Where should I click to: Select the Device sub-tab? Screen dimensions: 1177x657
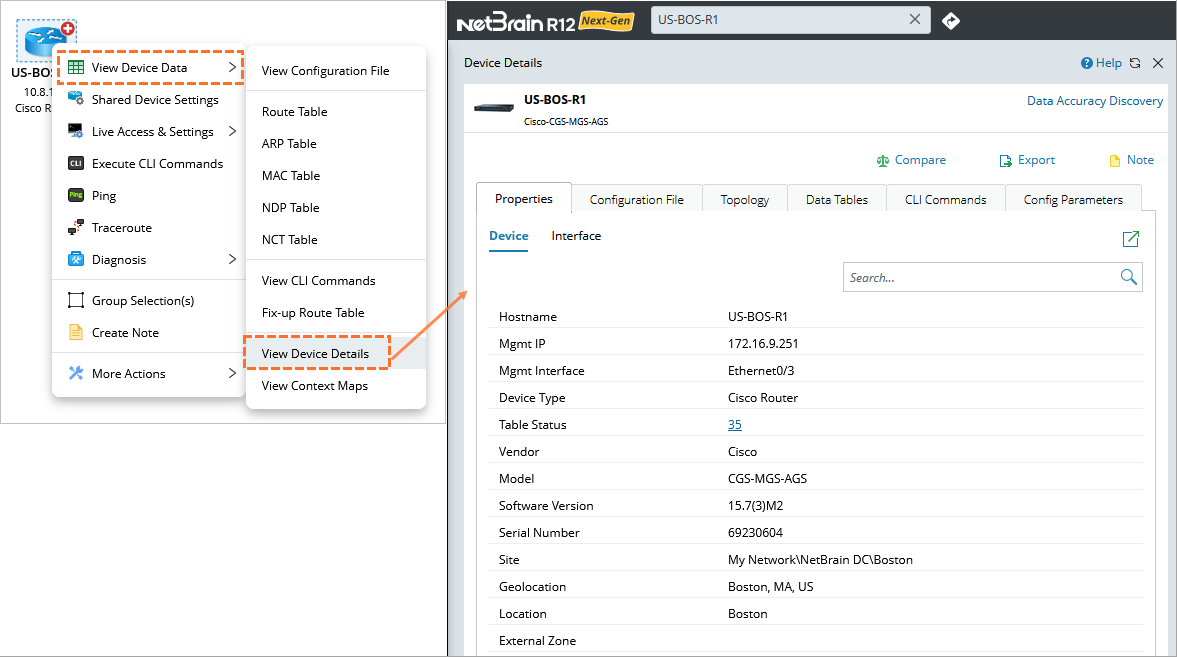508,236
